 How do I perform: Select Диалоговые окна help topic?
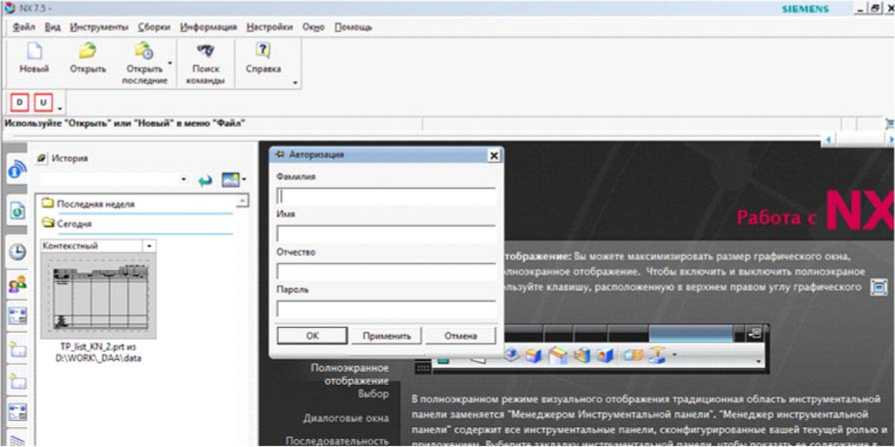pyautogui.click(x=346, y=418)
